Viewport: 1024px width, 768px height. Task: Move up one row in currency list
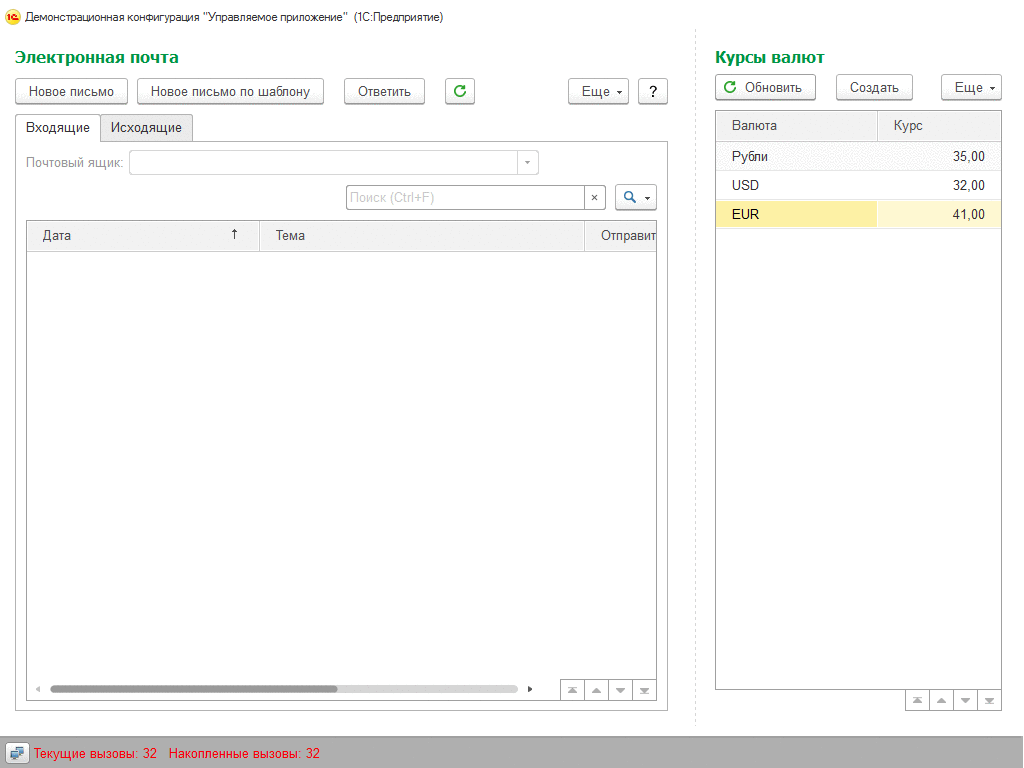pos(941,700)
